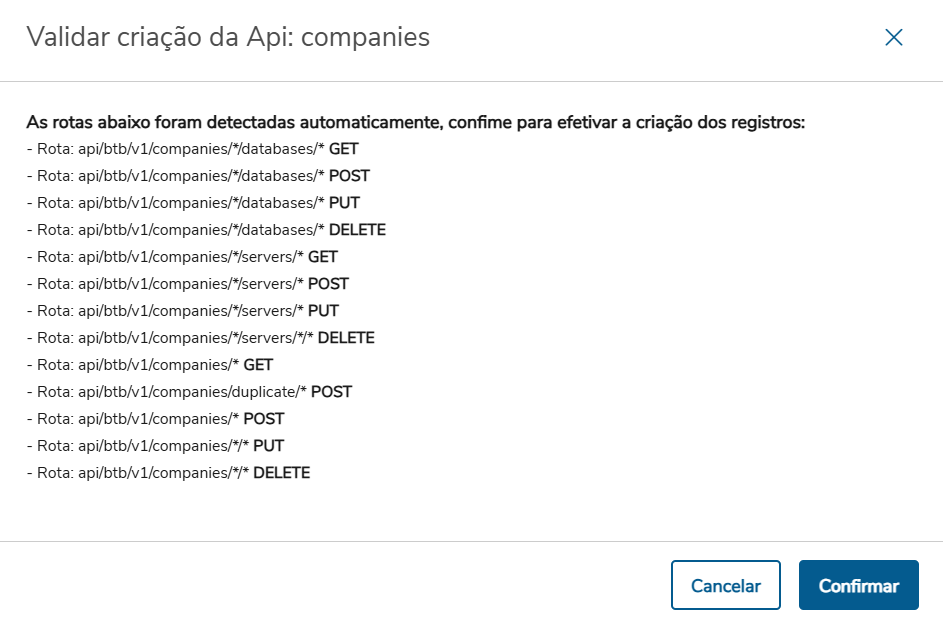This screenshot has width=943, height=627.
Task: Select the companies/* POST route line
Action: [x=155, y=419]
